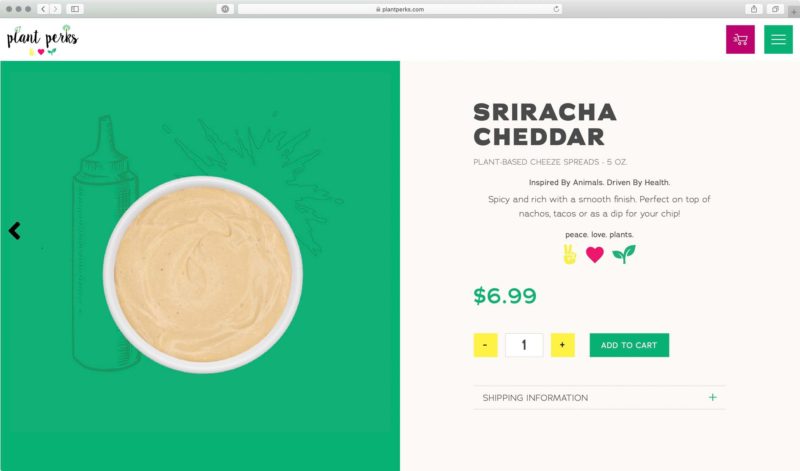Click the Safari forward arrow
Image resolution: width=800 pixels, height=471 pixels.
click(x=55, y=9)
